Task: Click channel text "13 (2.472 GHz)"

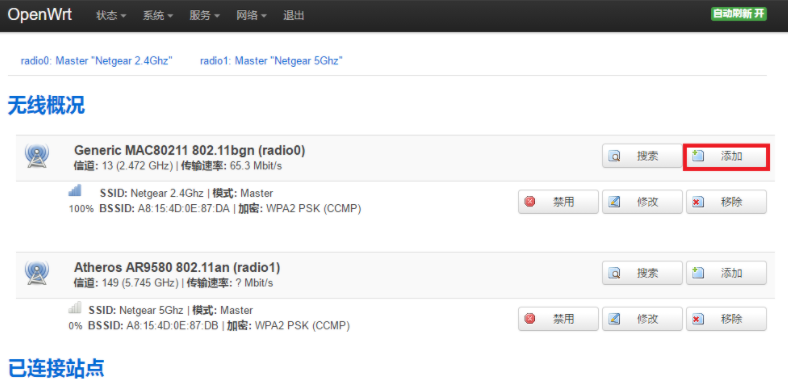Action: tap(136, 166)
